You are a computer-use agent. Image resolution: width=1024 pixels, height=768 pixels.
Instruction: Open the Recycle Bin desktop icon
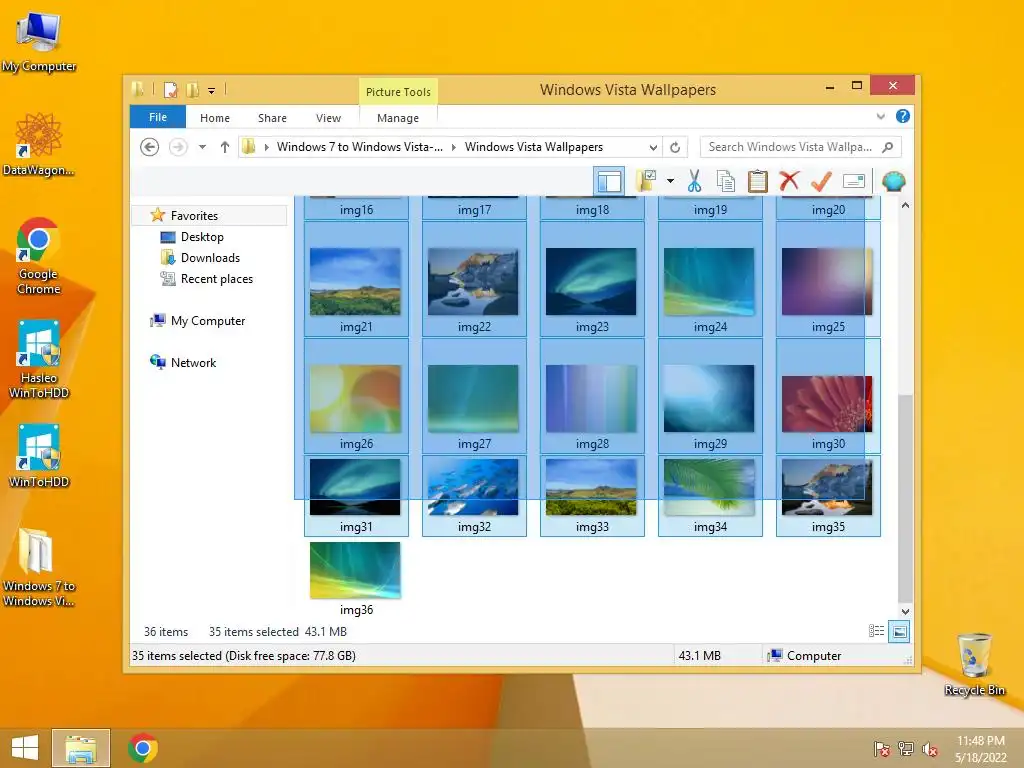tap(974, 664)
